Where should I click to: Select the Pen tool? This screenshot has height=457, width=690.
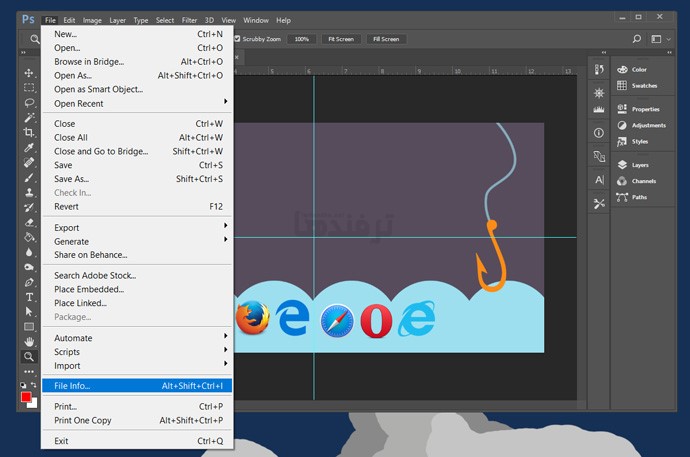[x=29, y=282]
